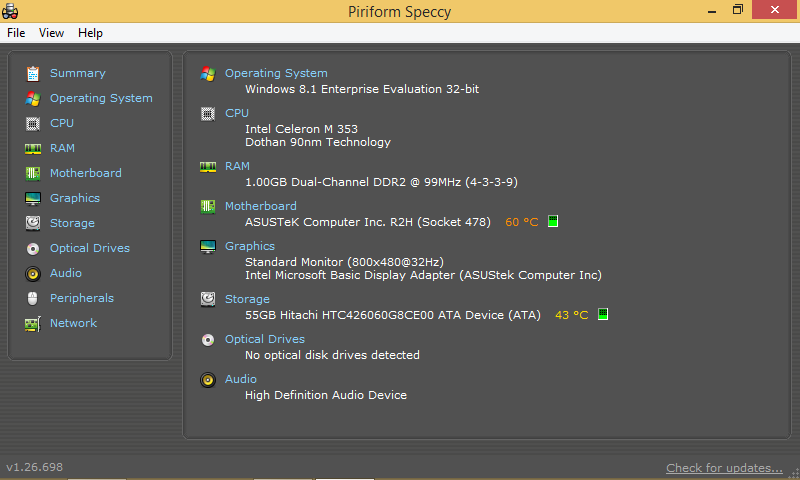Minimize the Piriform Speccy window

(712, 10)
